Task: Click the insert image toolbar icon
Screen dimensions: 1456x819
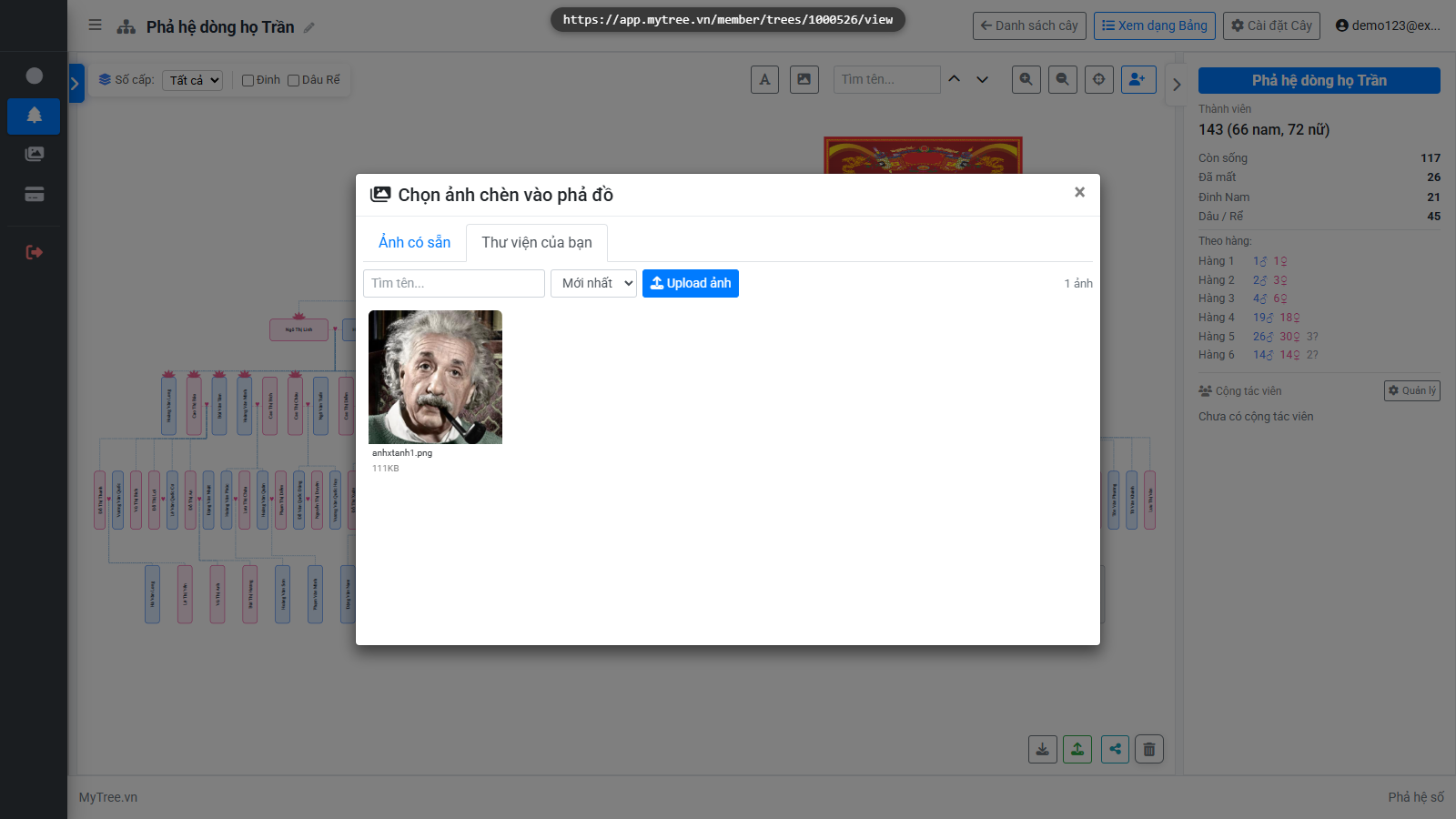Action: [804, 79]
